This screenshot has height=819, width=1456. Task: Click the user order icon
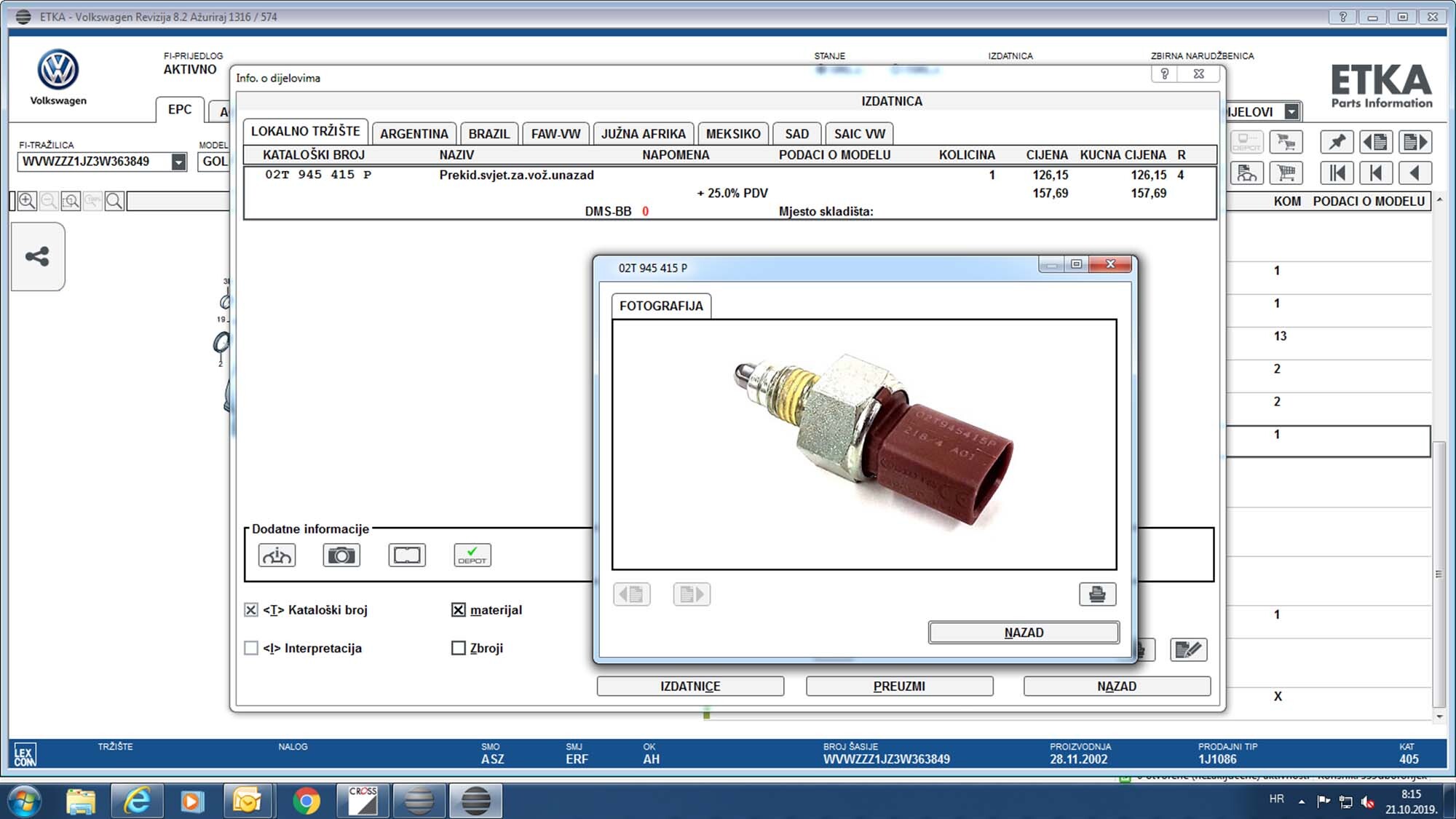point(1247,173)
